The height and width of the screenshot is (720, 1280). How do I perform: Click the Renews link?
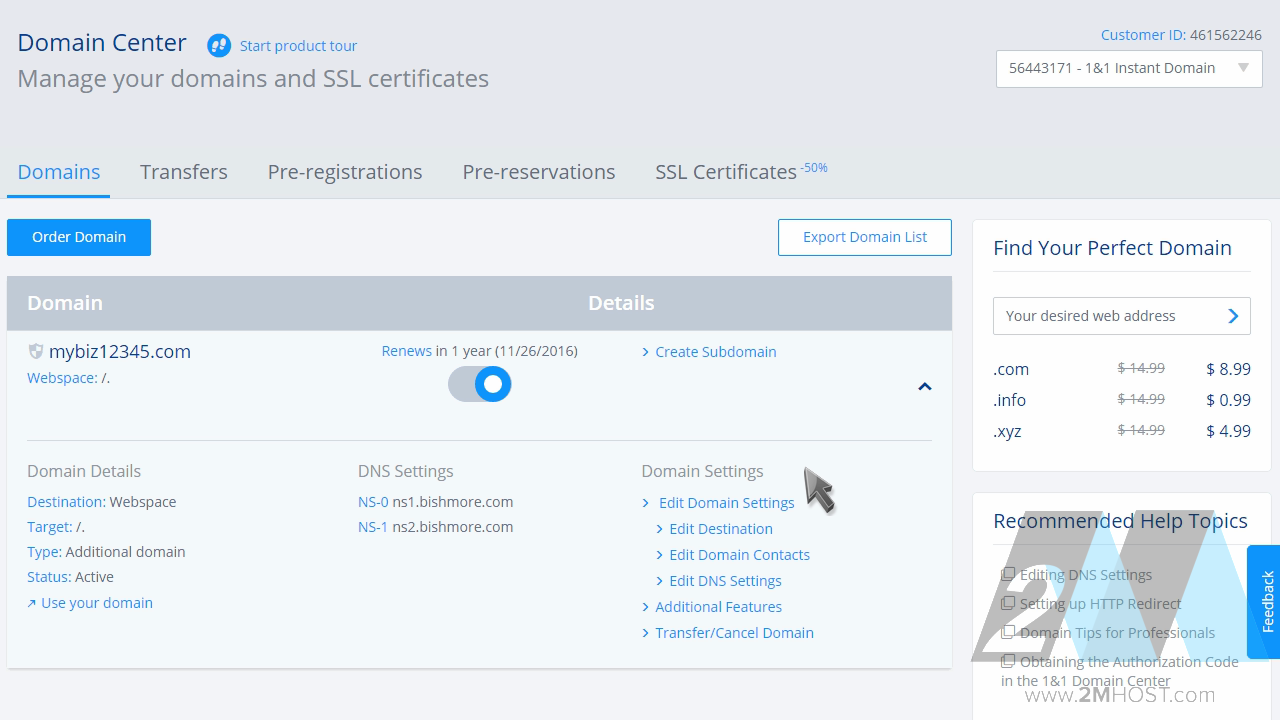click(x=407, y=351)
